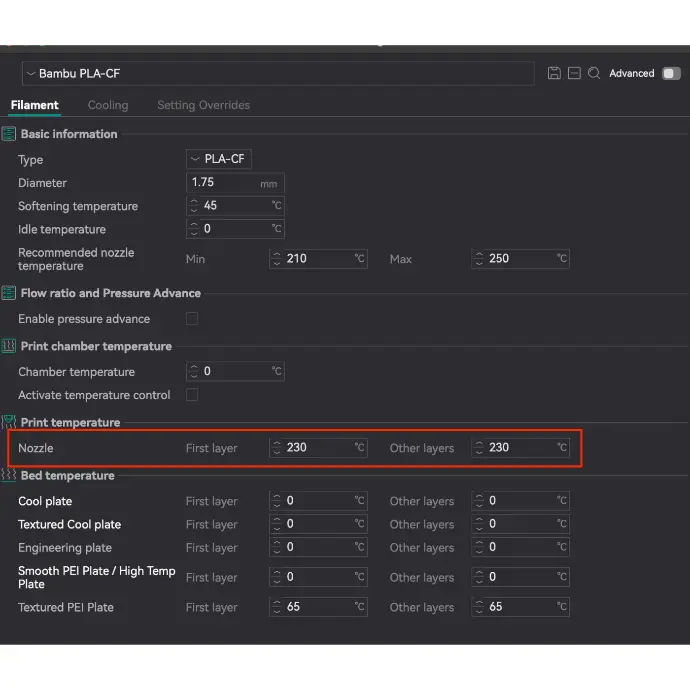The image size is (690, 690).
Task: Click the Softening temperature stepper arrows
Action: [194, 206]
